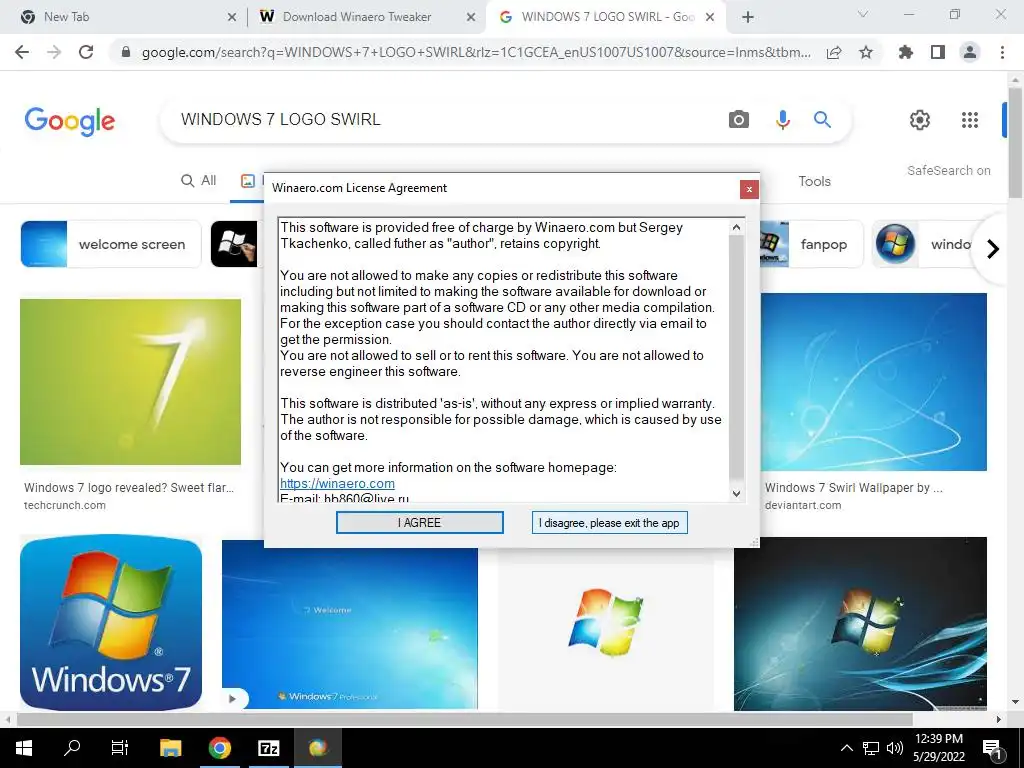
Task: Click the horizontal page scrollbar
Action: point(464,720)
